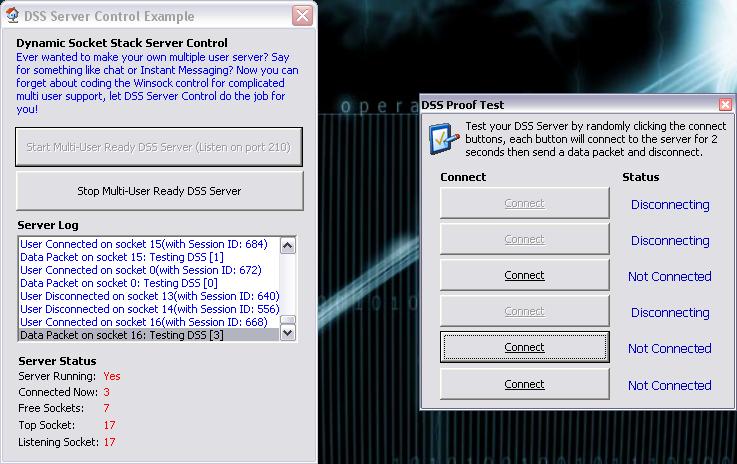Select 'User Disconnected on socket 13' log entry
Image resolution: width=737 pixels, height=464 pixels.
tap(149, 296)
